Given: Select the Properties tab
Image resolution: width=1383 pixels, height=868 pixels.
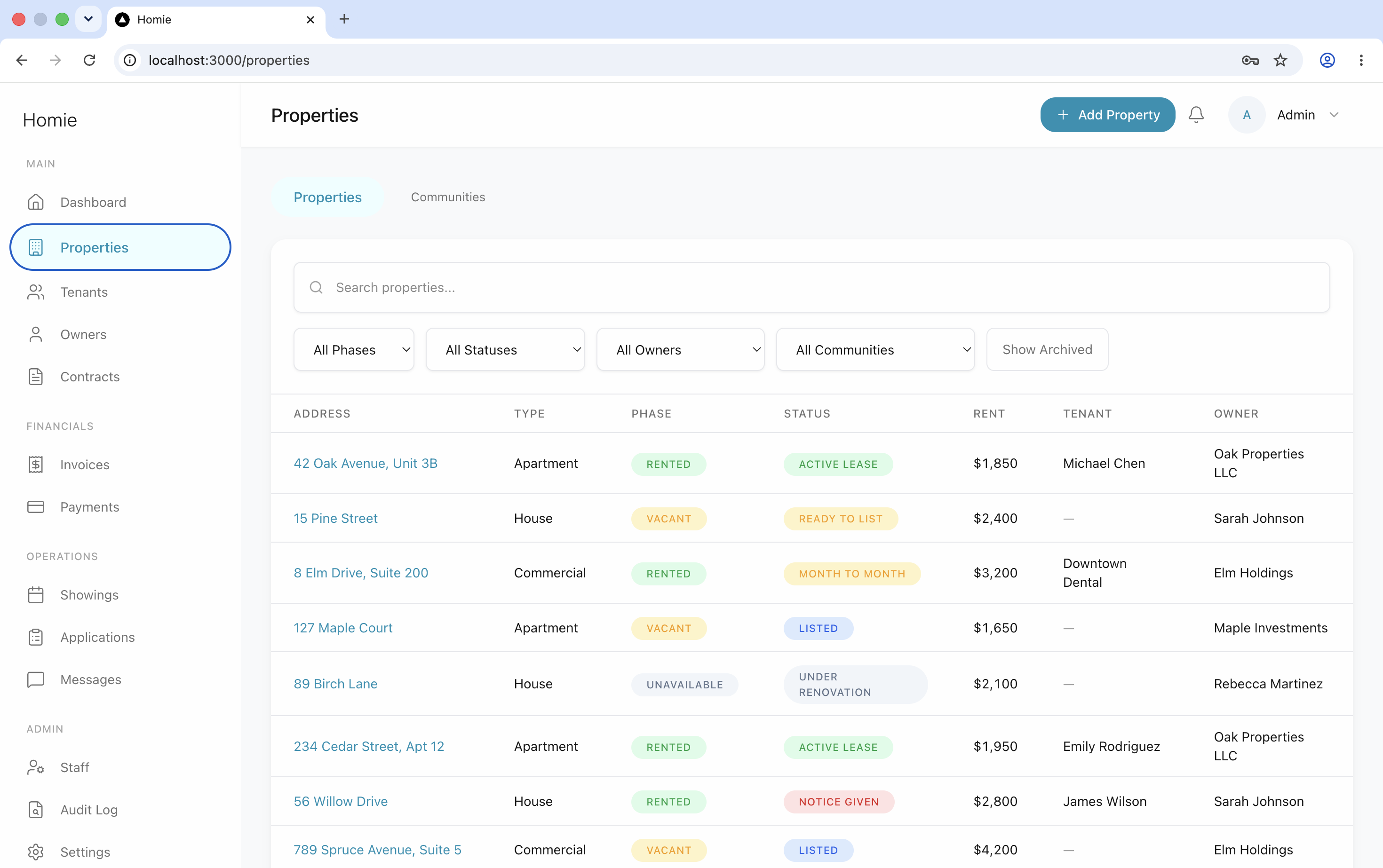Looking at the screenshot, I should [x=327, y=197].
